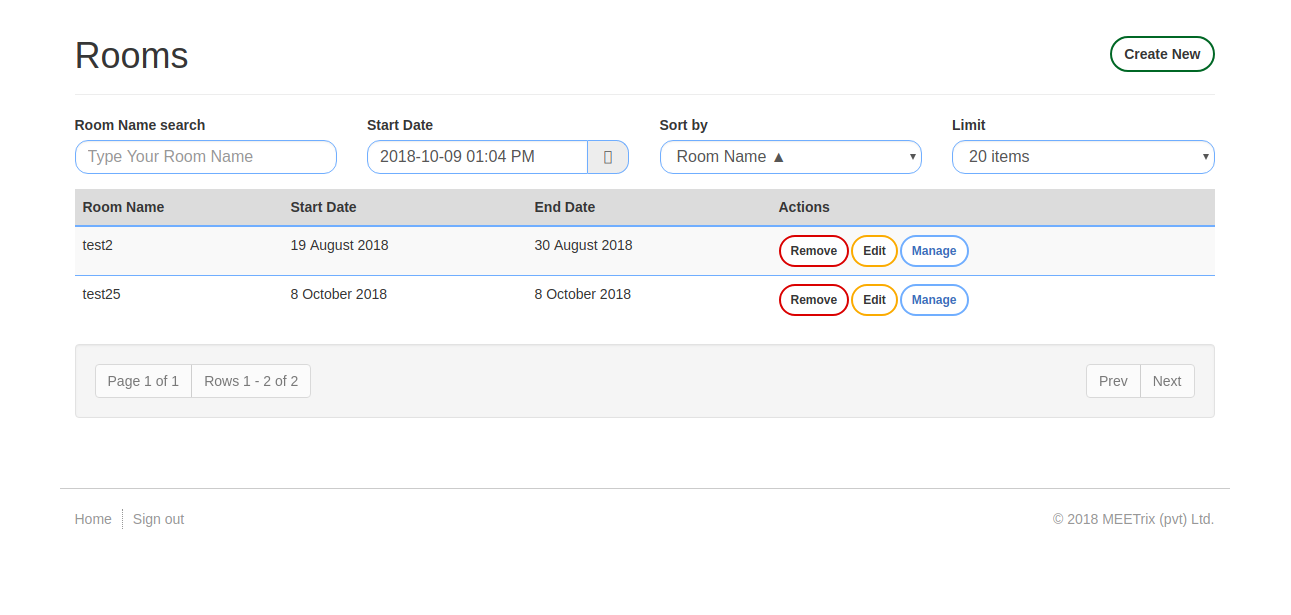Image resolution: width=1291 pixels, height=615 pixels.
Task: Edit the test25 room
Action: [874, 300]
